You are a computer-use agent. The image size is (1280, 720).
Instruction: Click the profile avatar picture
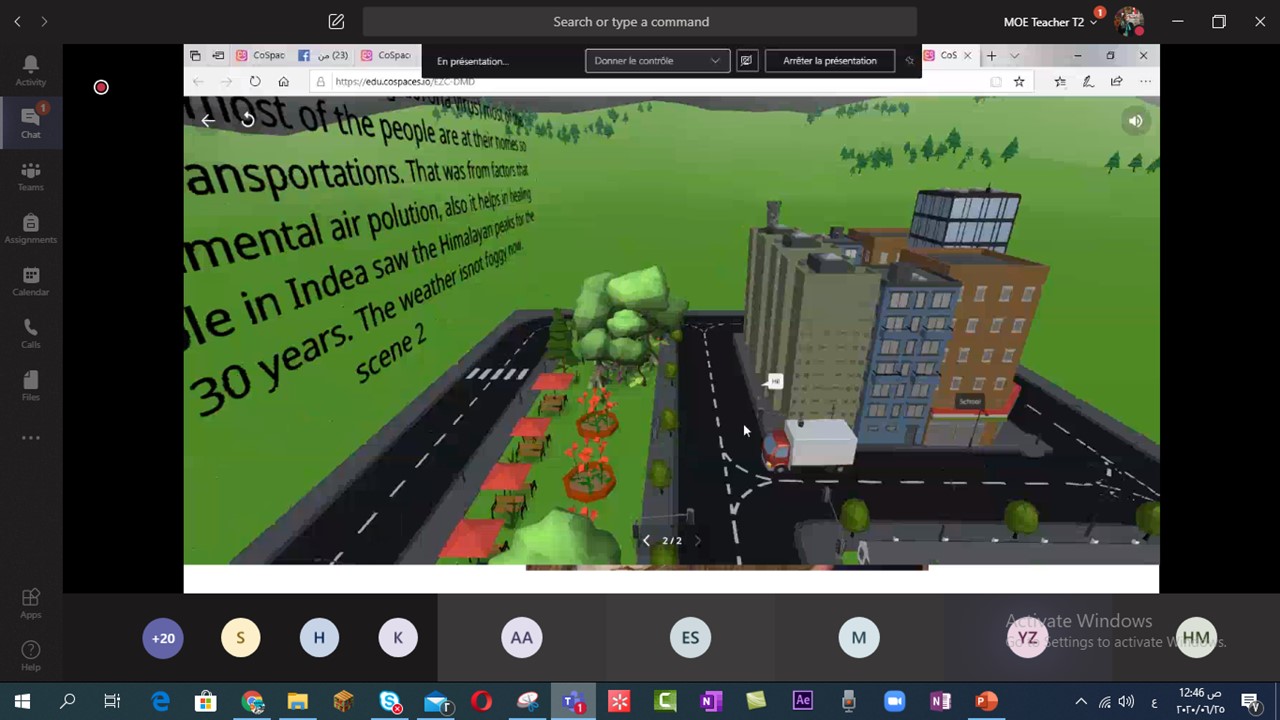coord(1129,21)
